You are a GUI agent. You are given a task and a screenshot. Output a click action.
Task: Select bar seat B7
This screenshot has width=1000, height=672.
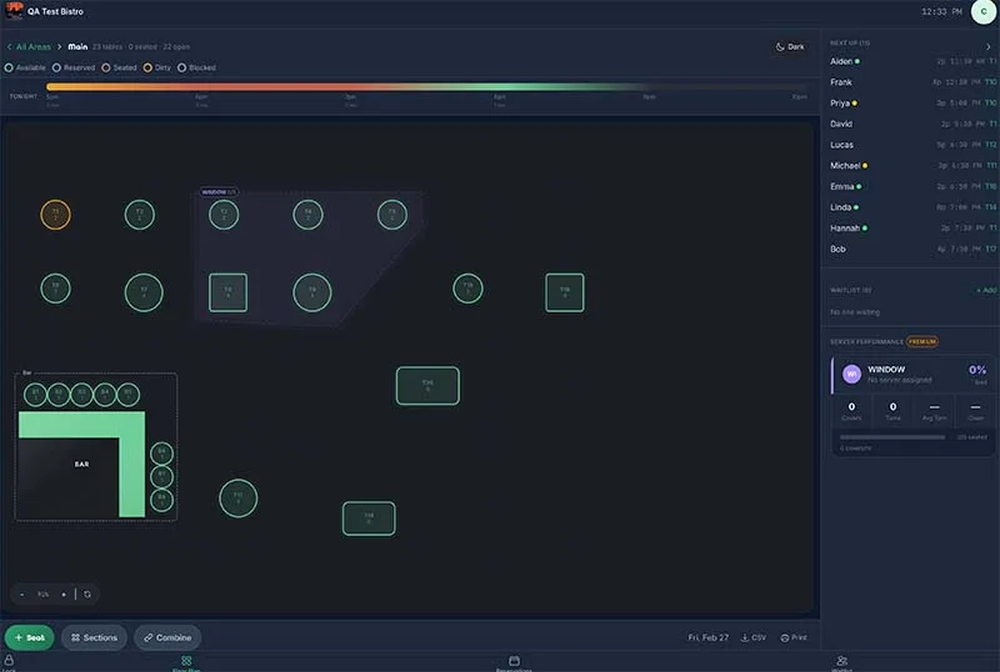pyautogui.click(x=162, y=476)
